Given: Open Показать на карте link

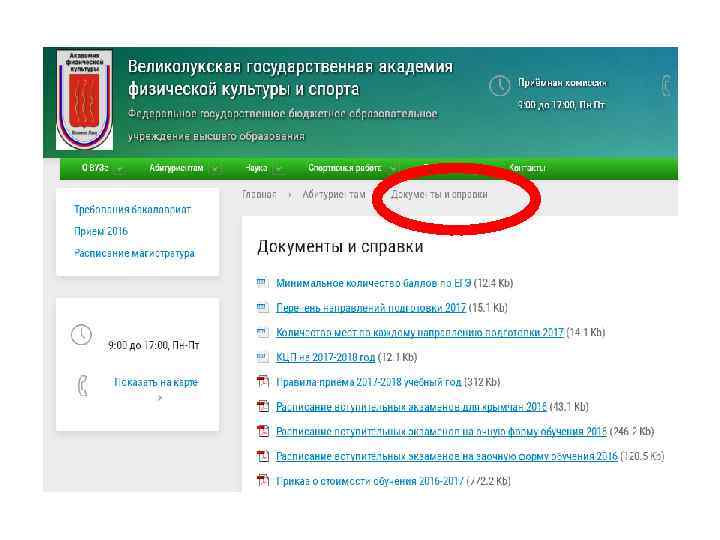Looking at the screenshot, I should (156, 382).
